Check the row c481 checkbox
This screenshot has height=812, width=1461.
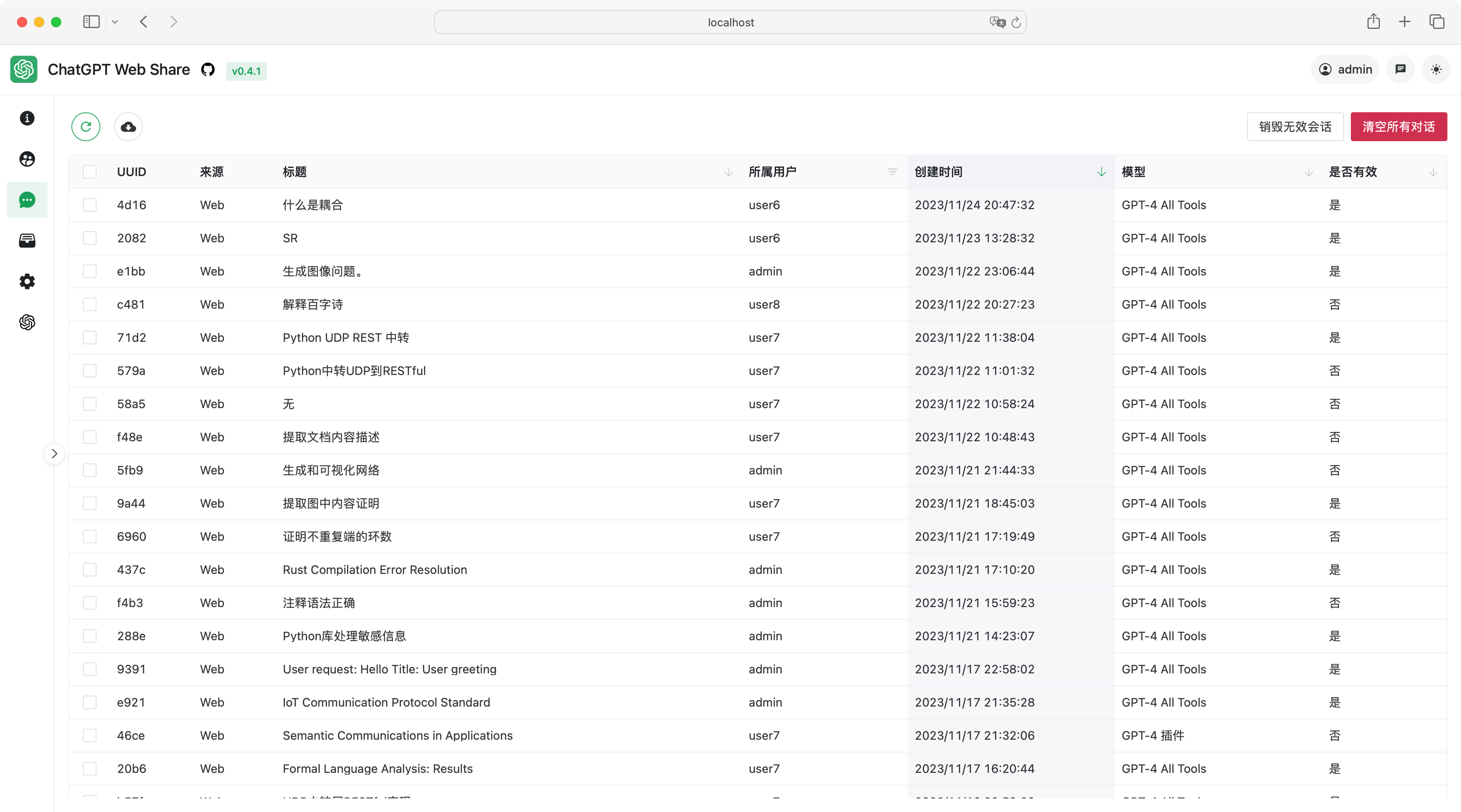[90, 304]
